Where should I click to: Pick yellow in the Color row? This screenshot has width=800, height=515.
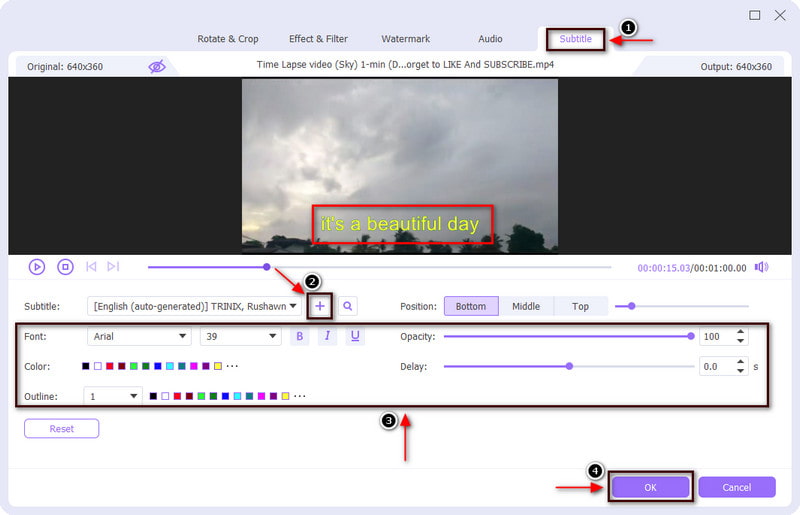[x=218, y=366]
